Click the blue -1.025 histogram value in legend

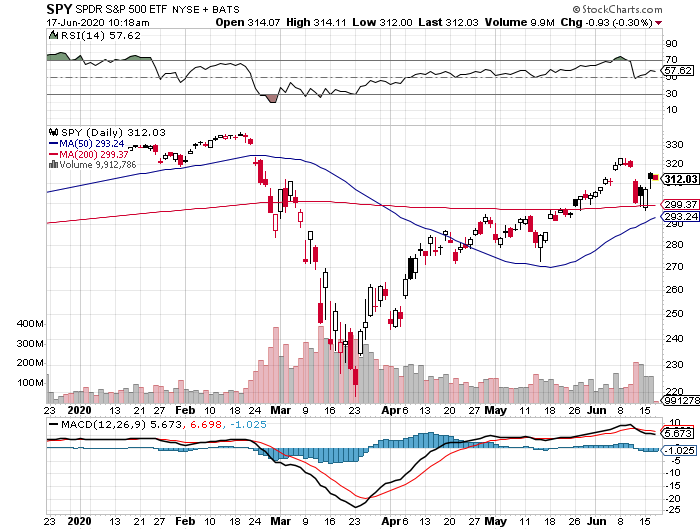(248, 424)
